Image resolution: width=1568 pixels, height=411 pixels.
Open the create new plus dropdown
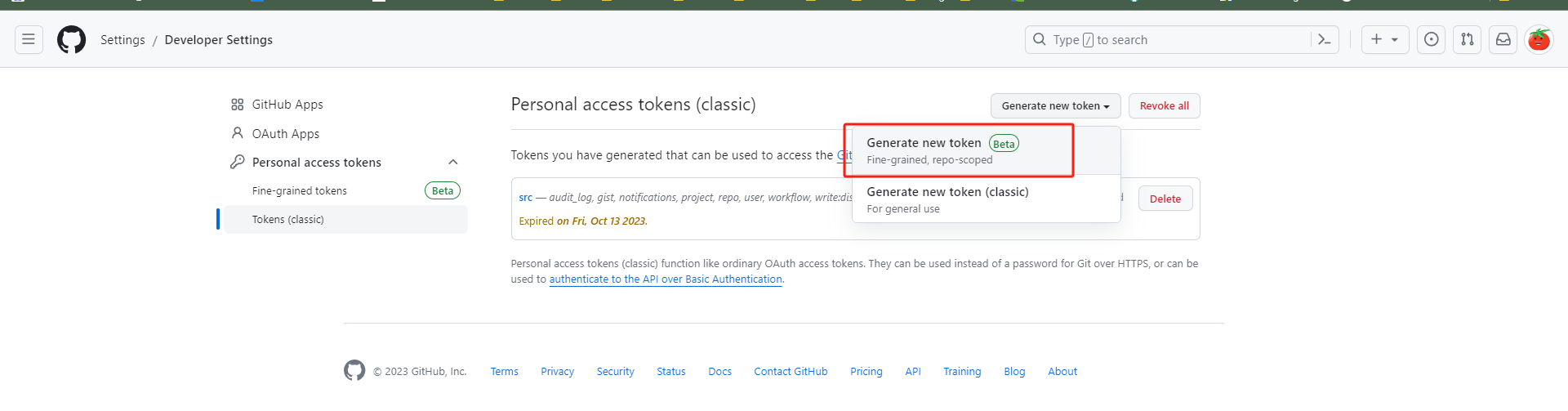pos(1385,39)
